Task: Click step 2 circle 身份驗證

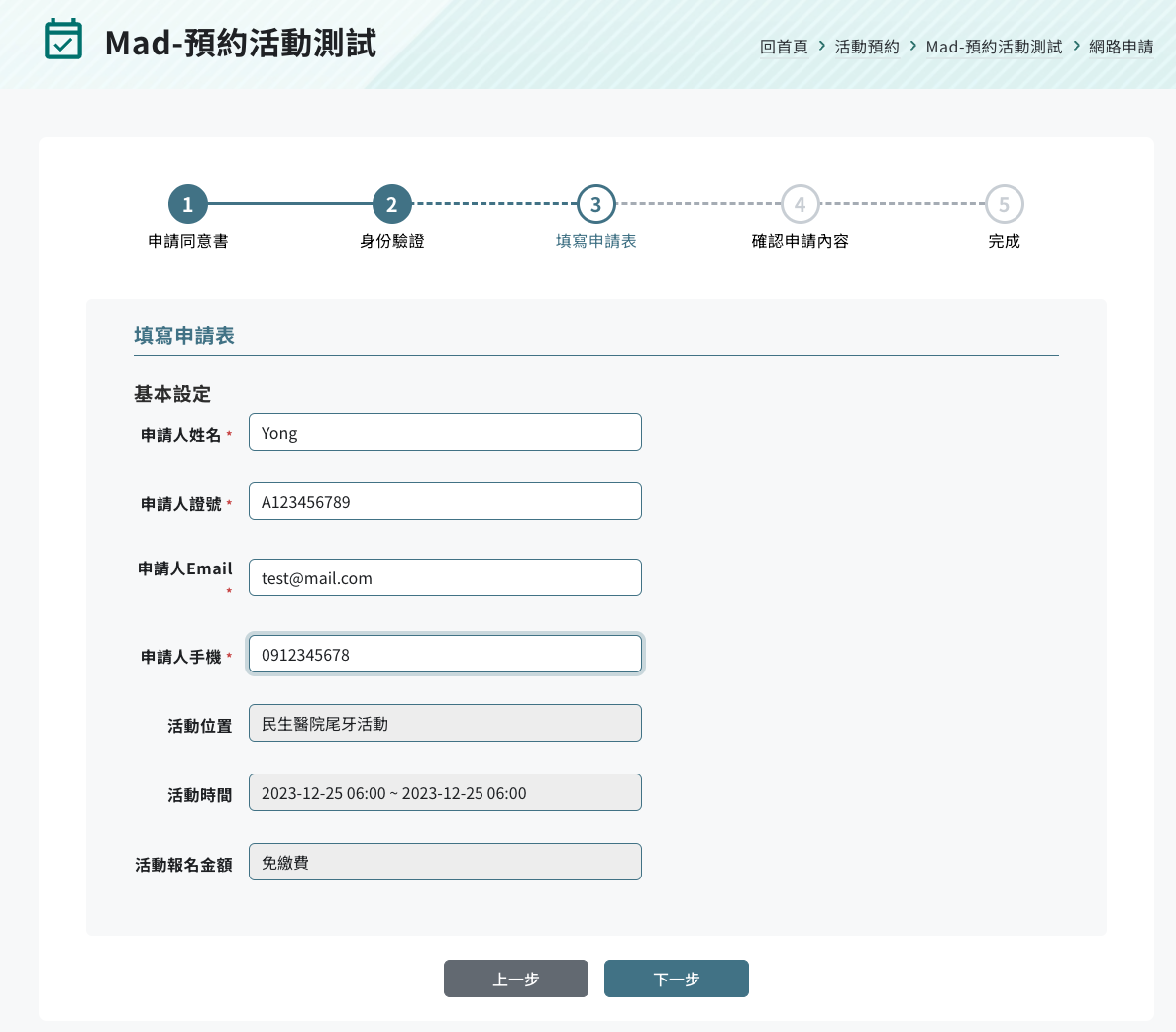Action: click(x=392, y=204)
